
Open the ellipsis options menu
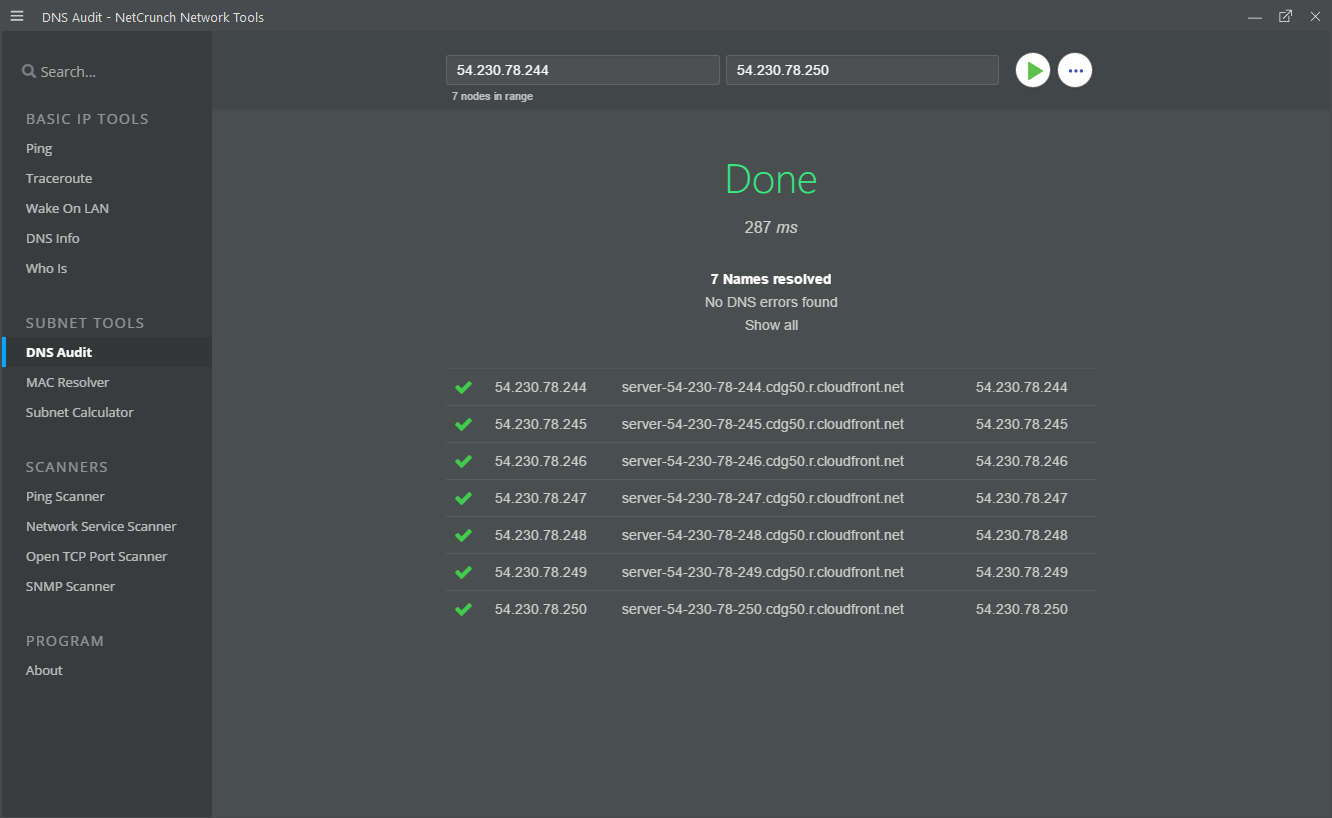pyautogui.click(x=1075, y=70)
